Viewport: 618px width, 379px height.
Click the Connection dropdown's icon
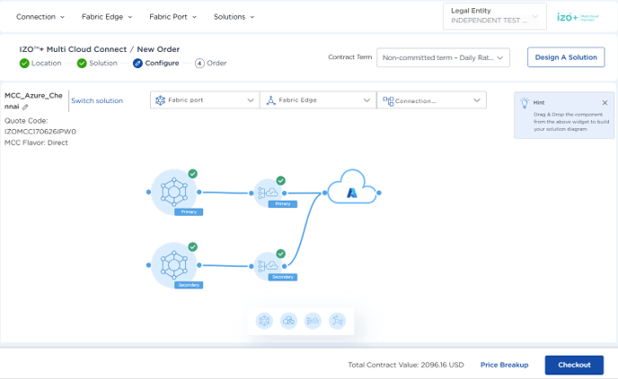click(x=388, y=101)
